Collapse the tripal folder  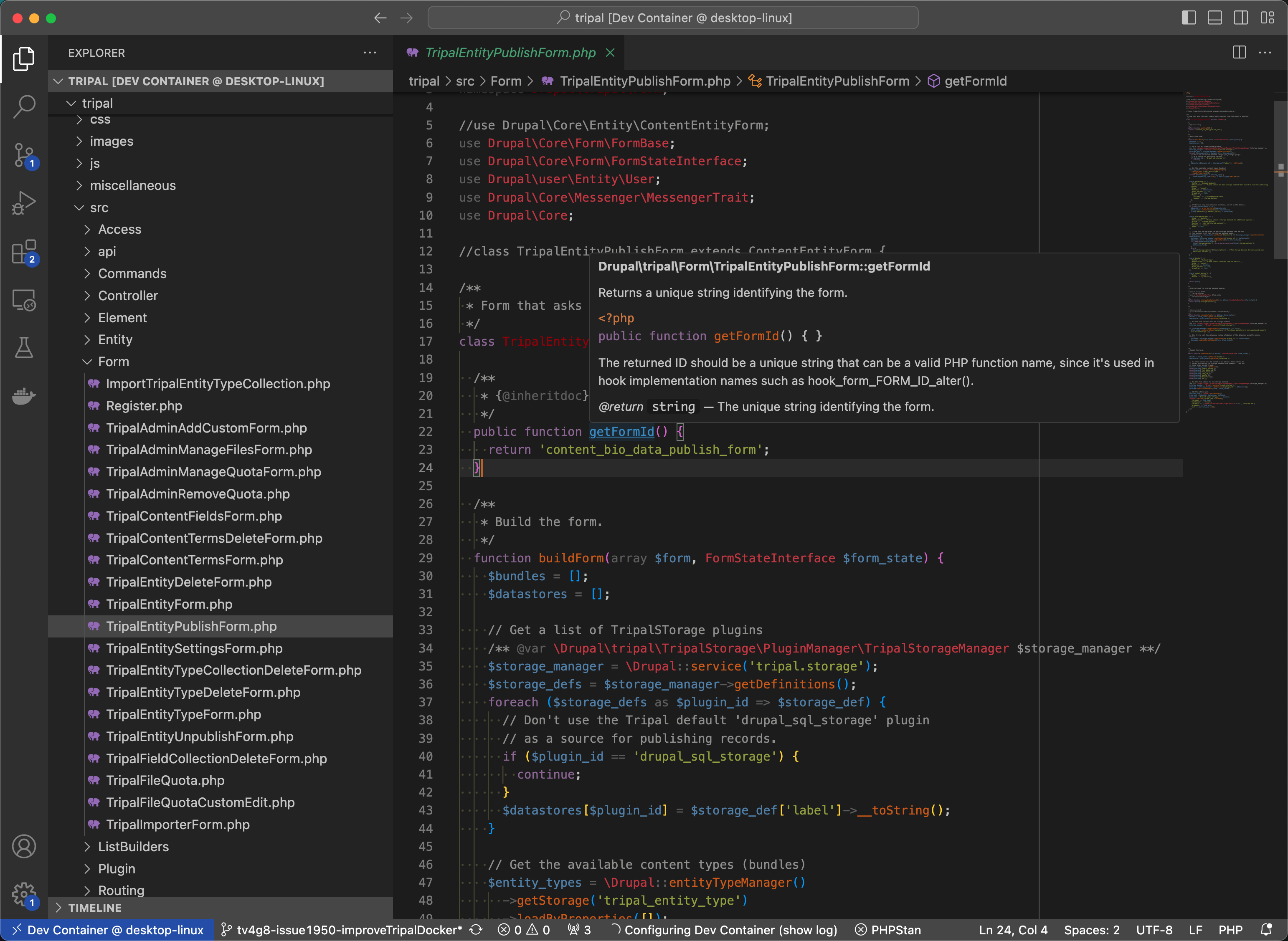click(x=221, y=103)
